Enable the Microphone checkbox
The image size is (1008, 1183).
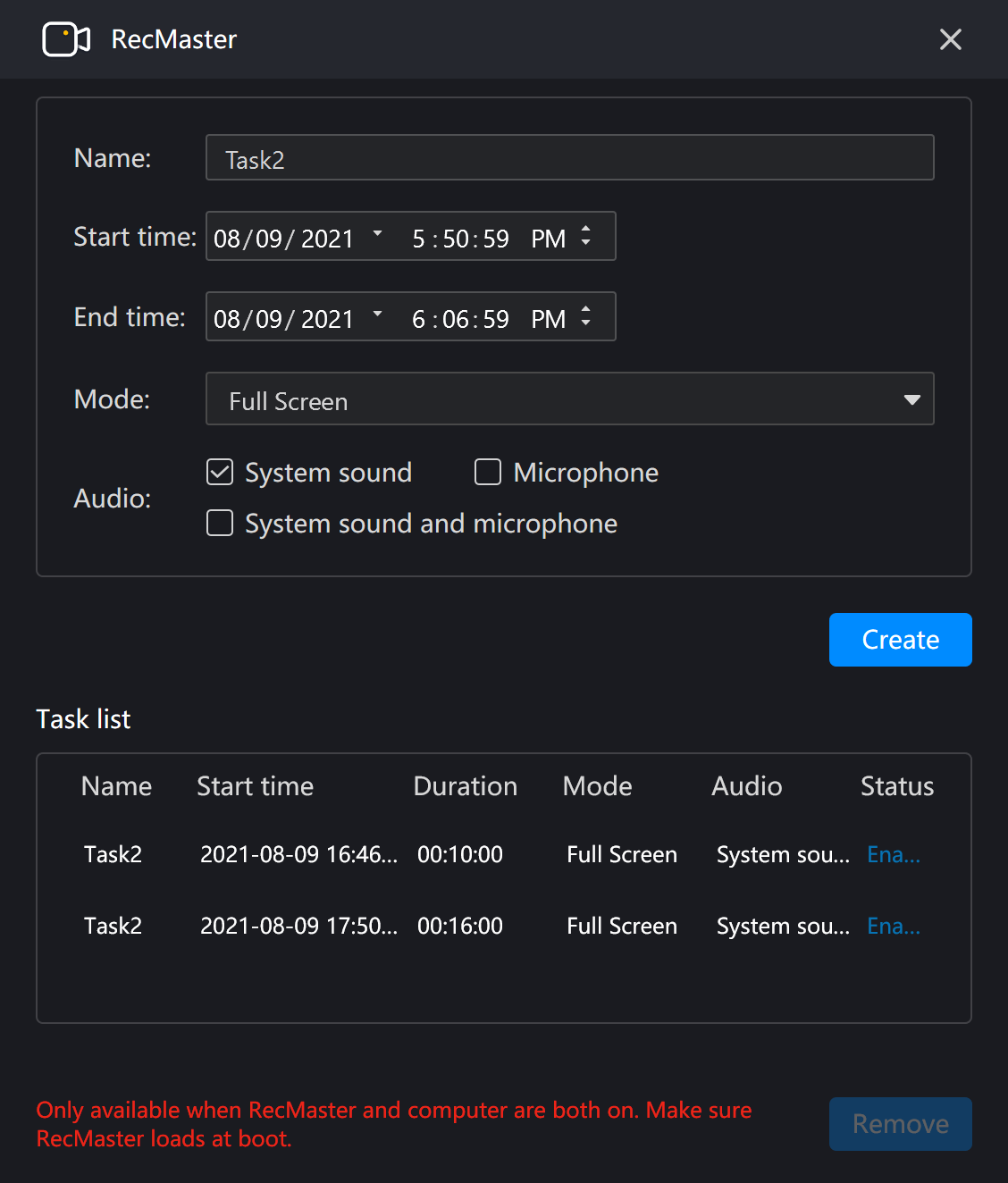tap(488, 472)
